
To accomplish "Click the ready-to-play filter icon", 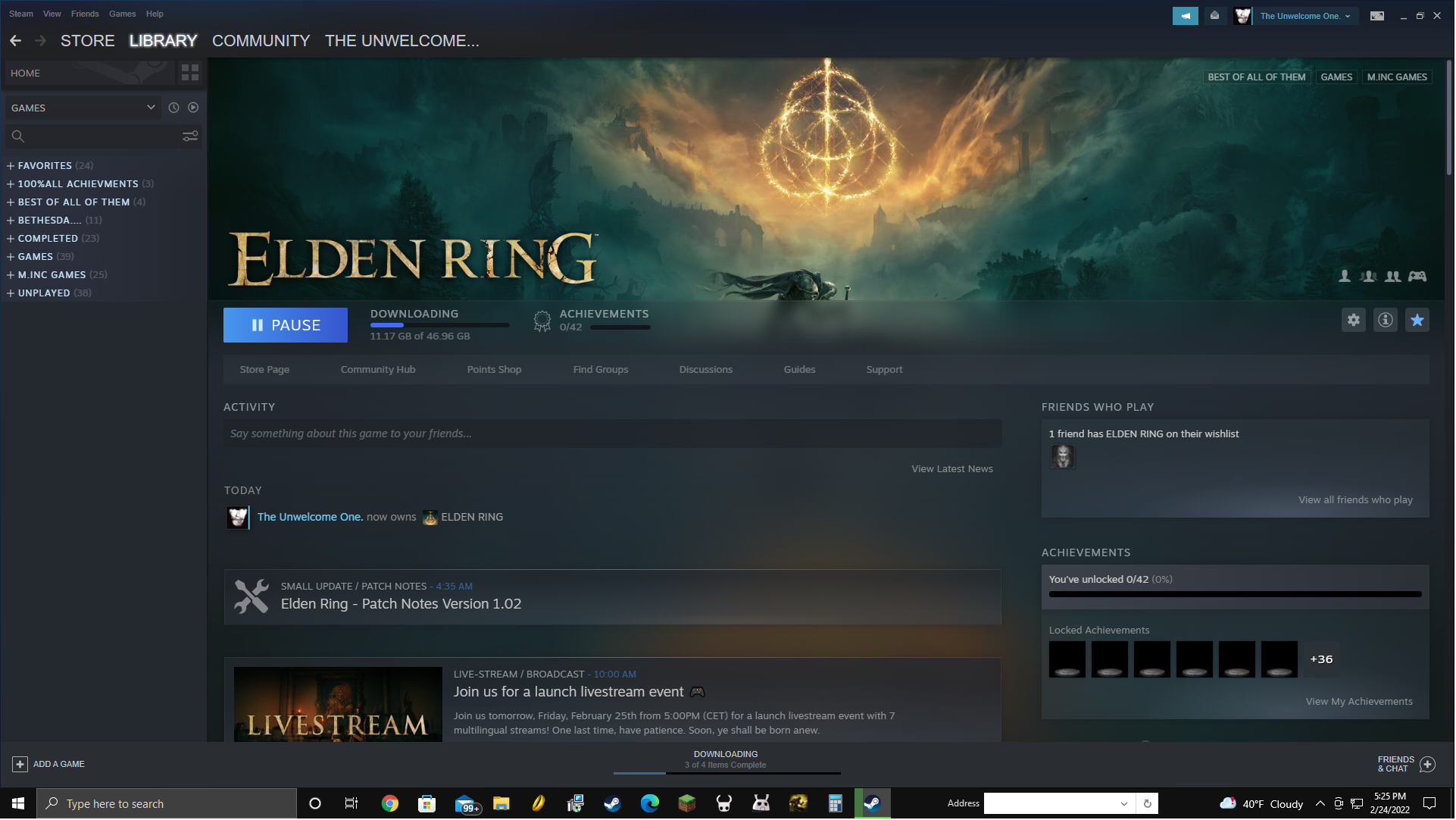I will pos(194,108).
